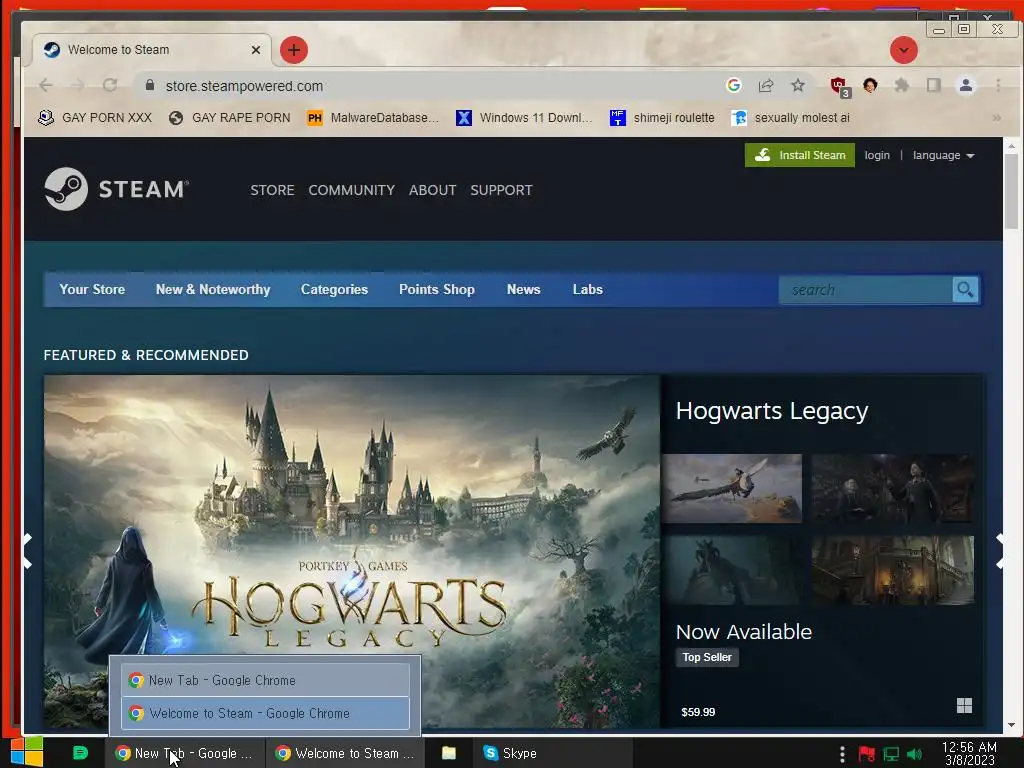View site info via the padlock icon
This screenshot has width=1024, height=768.
pyautogui.click(x=150, y=86)
